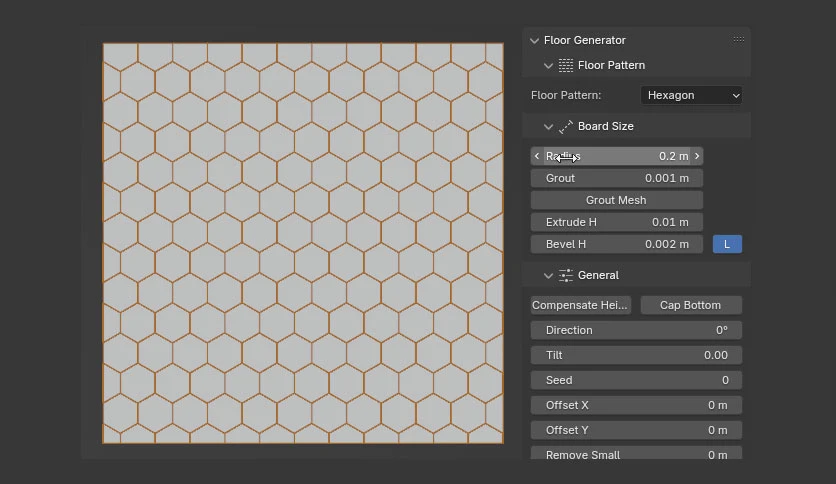
Task: Click the Grout 0.001 m field
Action: [617, 178]
